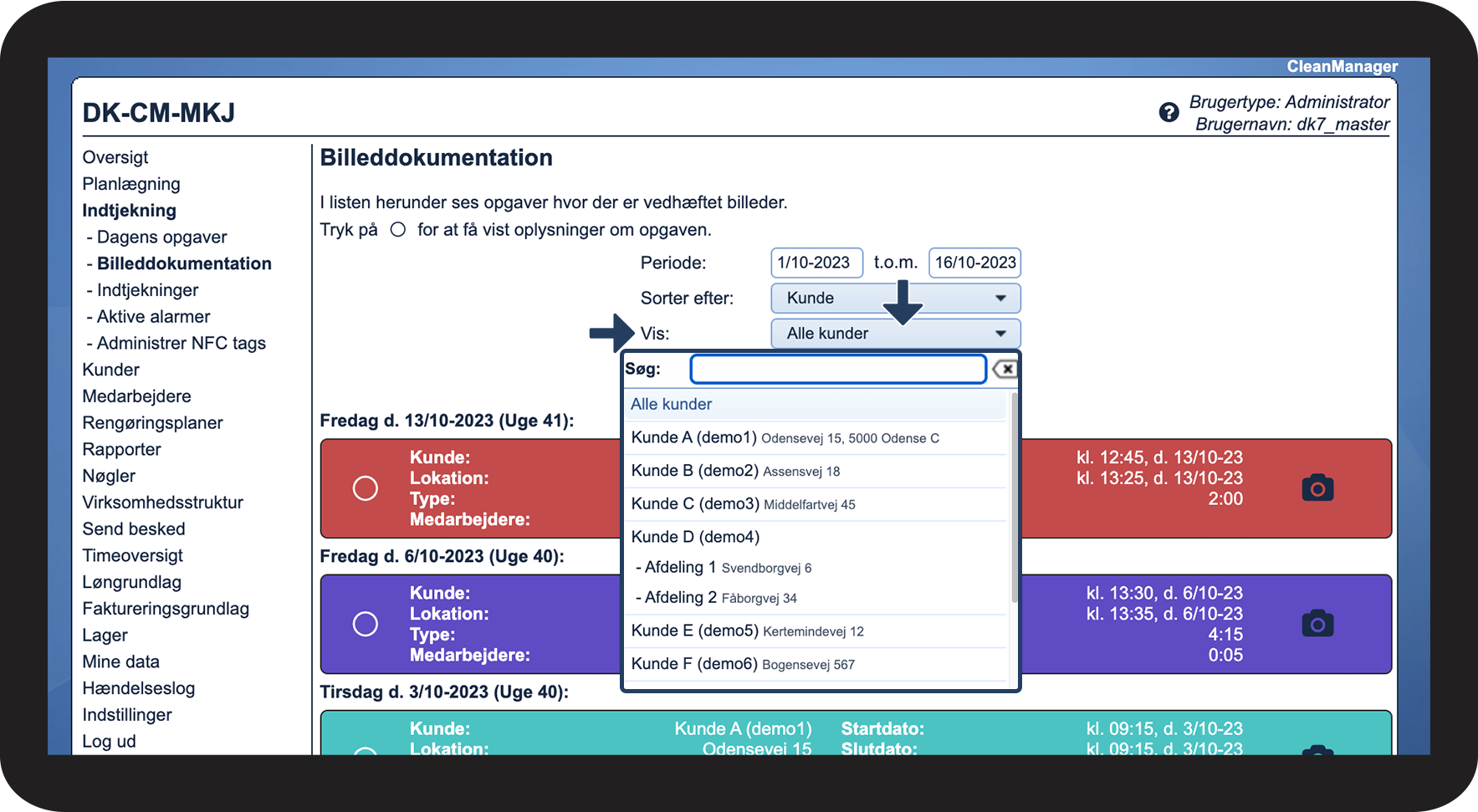Open camera photos for the 6/10-2023 task
This screenshot has height=812, width=1478.
click(1317, 623)
